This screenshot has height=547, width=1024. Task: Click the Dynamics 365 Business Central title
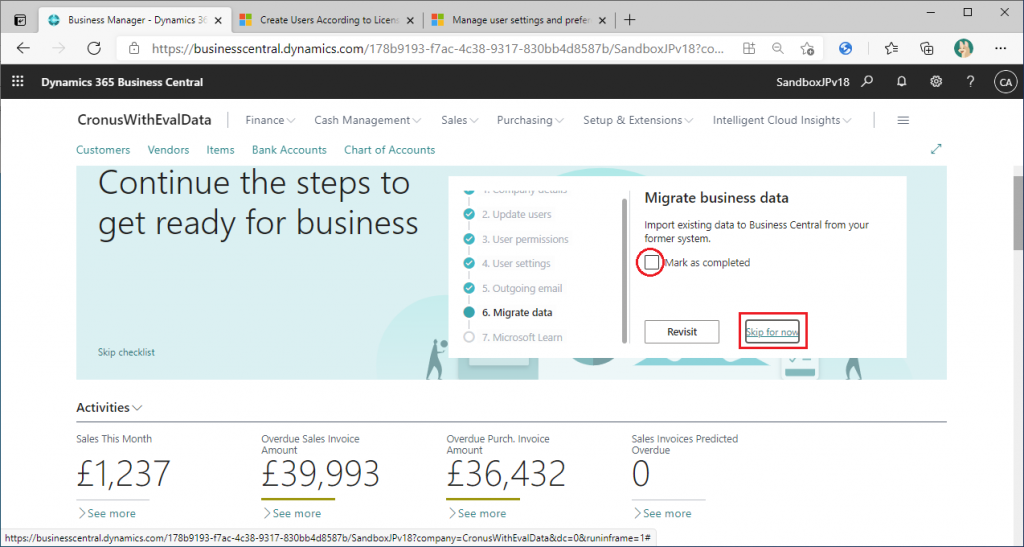122,82
